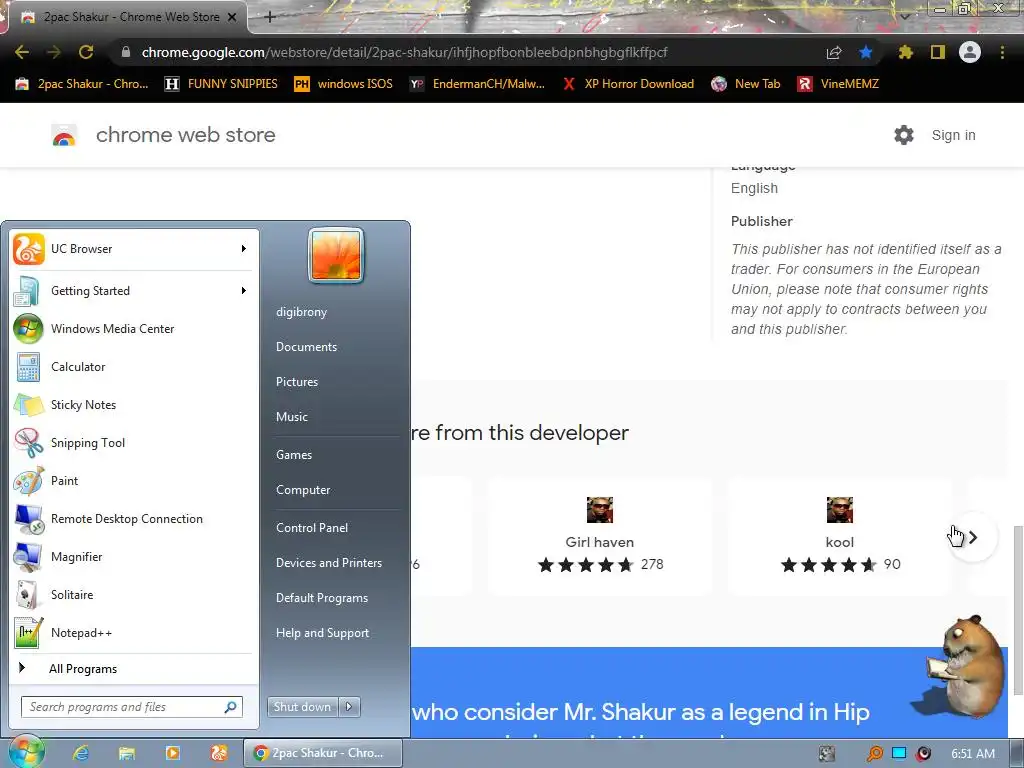Click user account picture in Start menu
The height and width of the screenshot is (768, 1024).
(x=336, y=255)
